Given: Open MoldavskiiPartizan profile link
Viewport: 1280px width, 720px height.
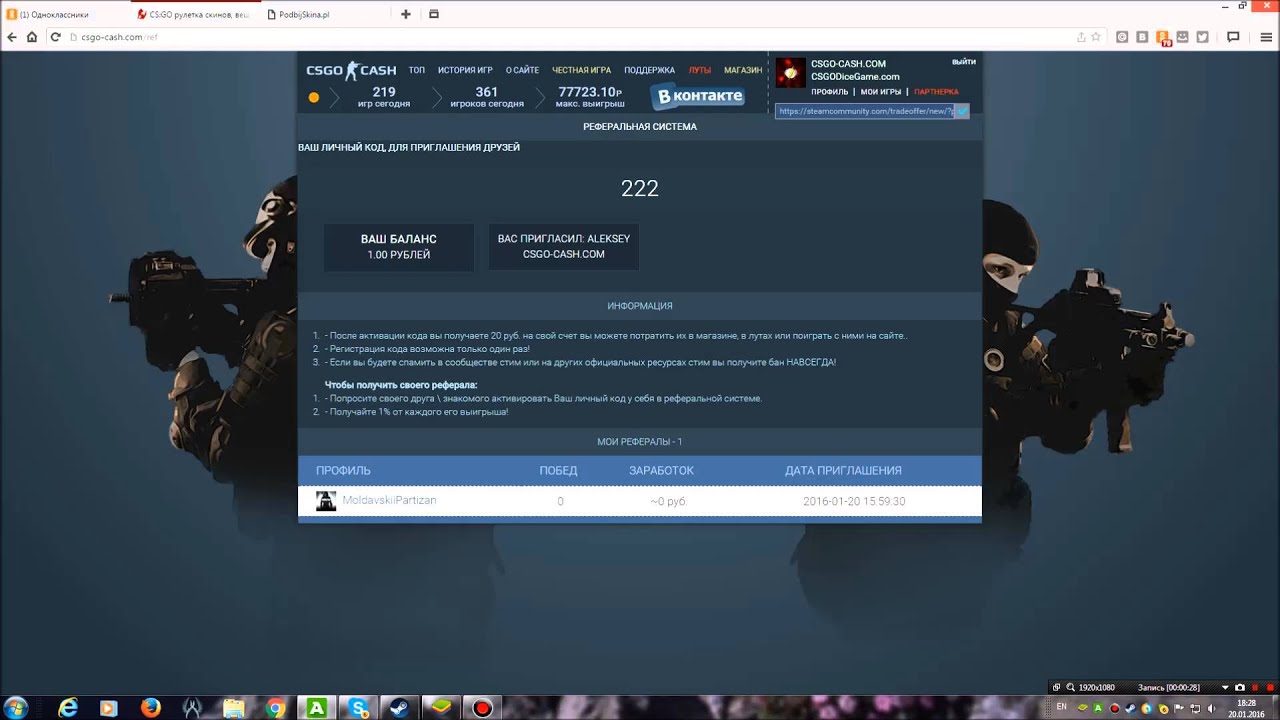Looking at the screenshot, I should [x=389, y=500].
